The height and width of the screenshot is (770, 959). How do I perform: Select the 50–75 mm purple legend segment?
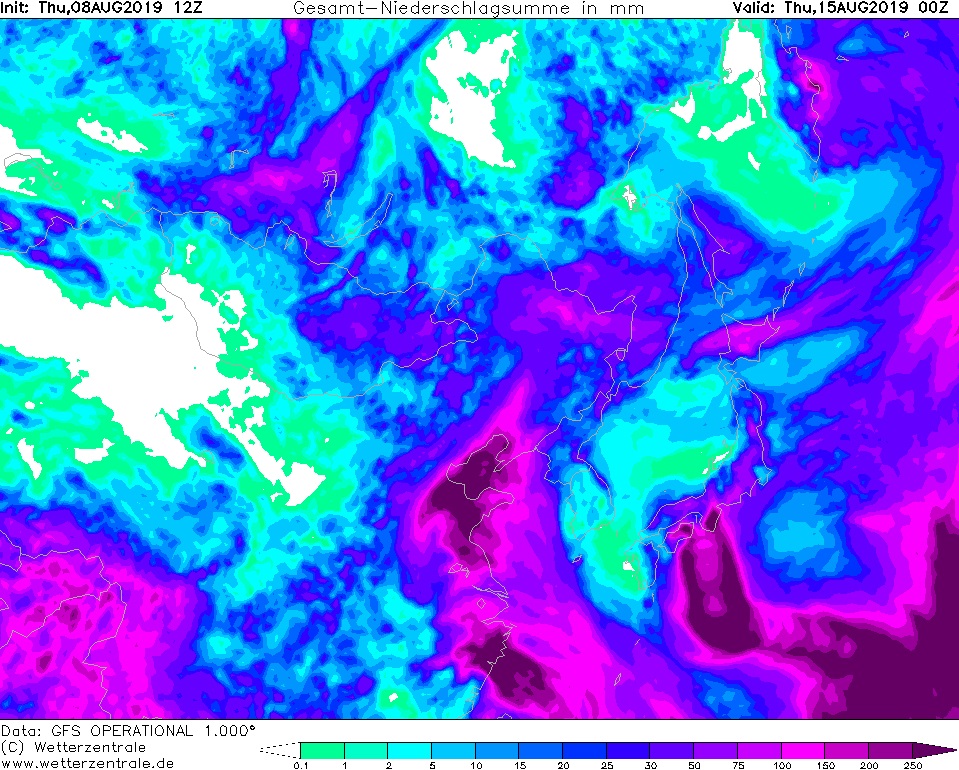[x=716, y=750]
